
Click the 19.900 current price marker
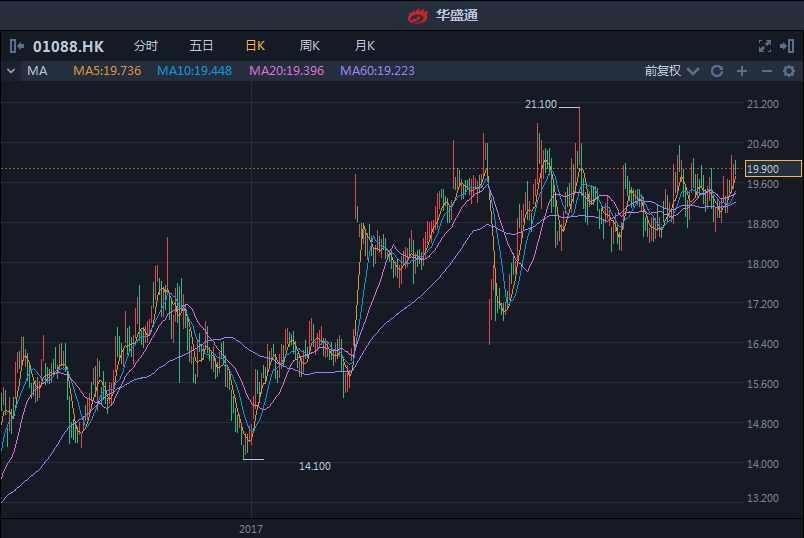(774, 169)
